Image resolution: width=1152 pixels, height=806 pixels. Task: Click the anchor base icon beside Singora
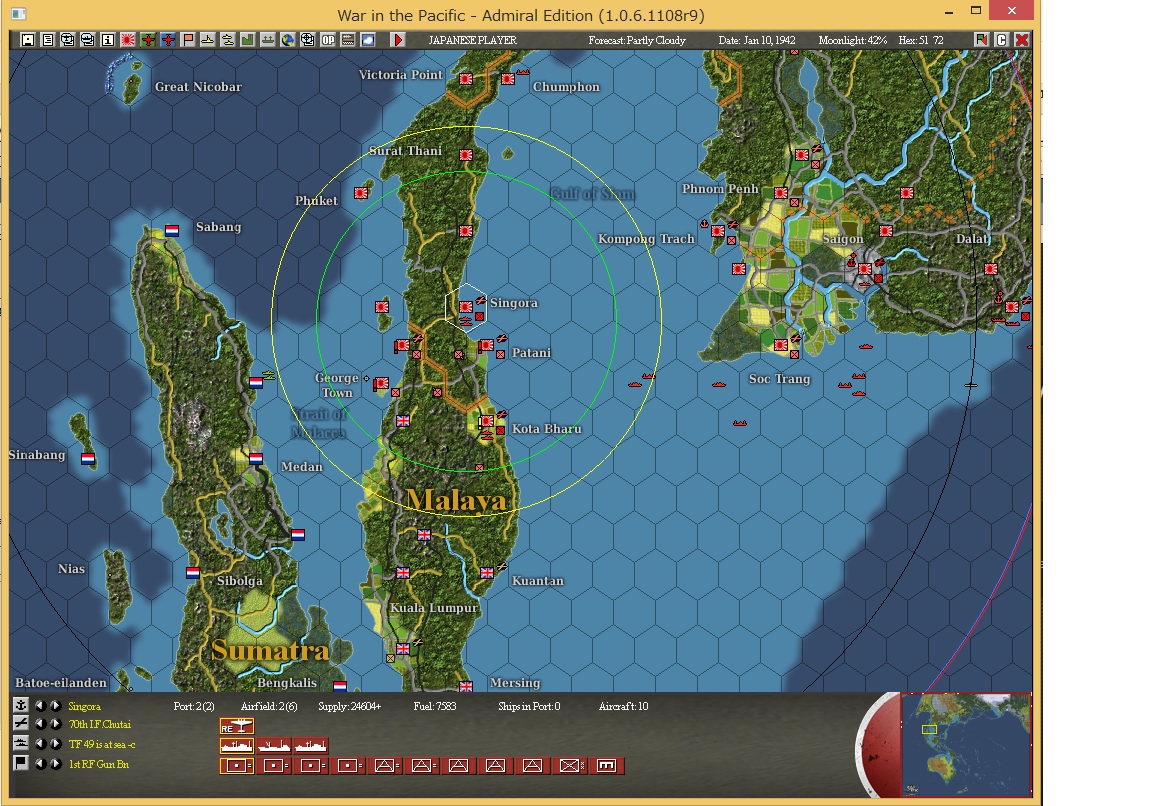point(21,705)
